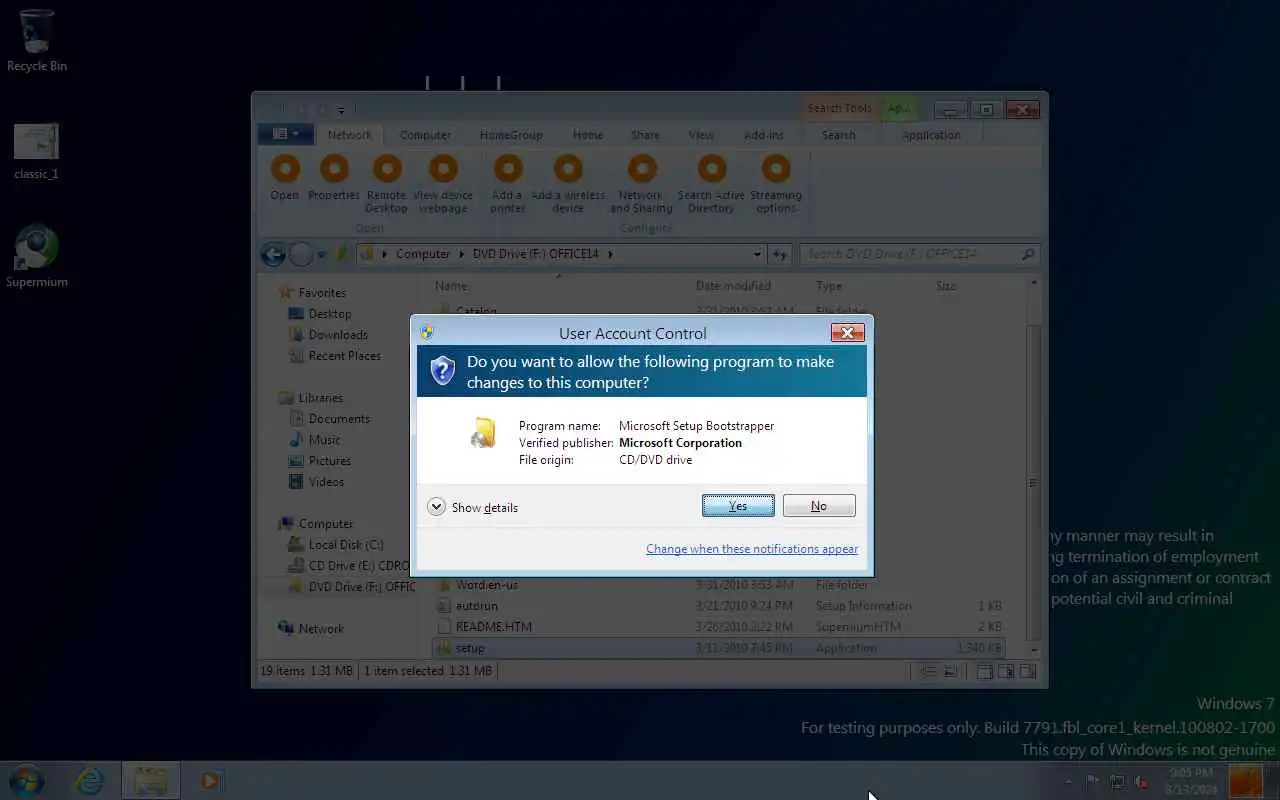
Task: Open Change when these notifications appear link
Action: point(752,549)
